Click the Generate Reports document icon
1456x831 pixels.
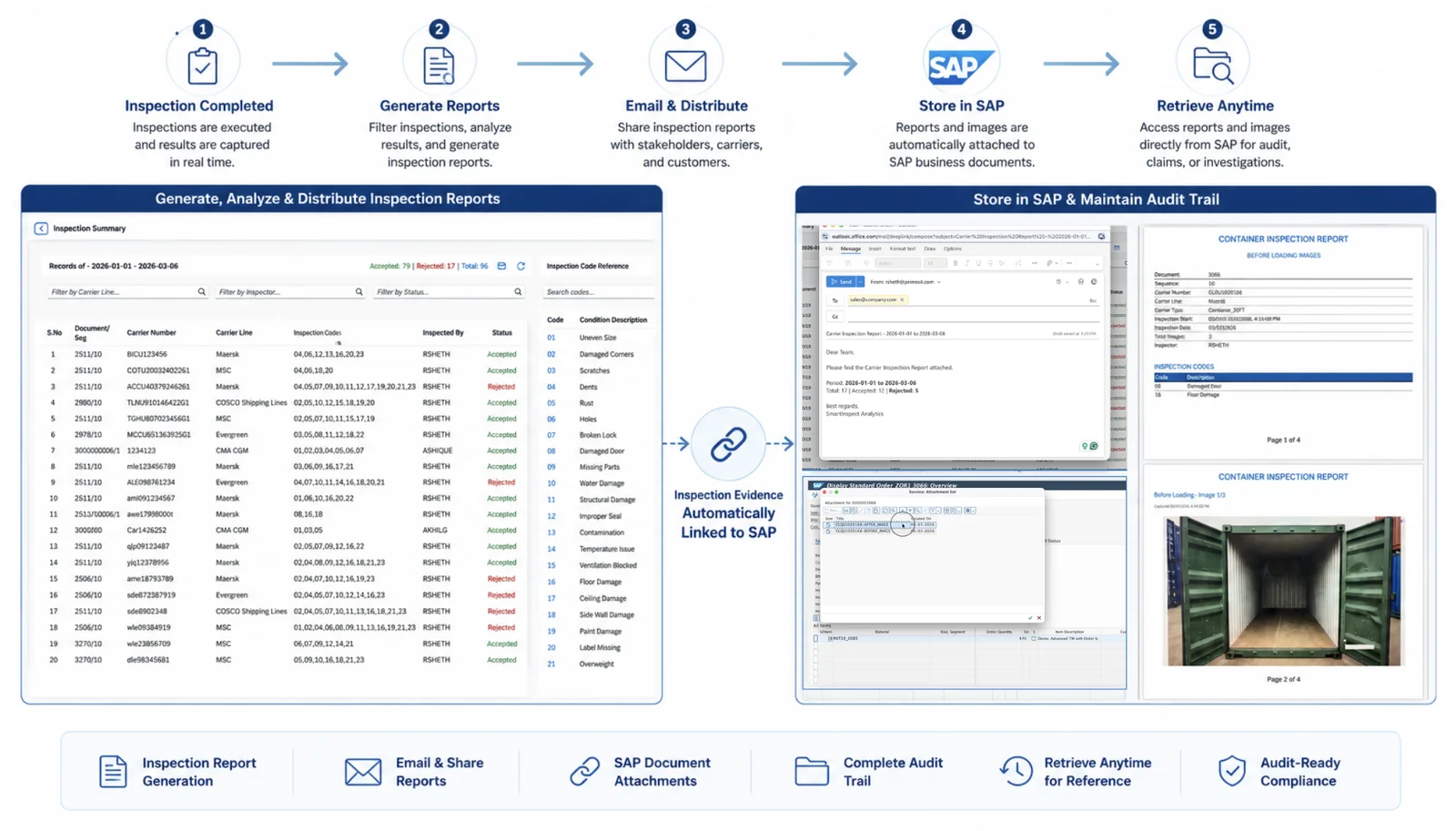[439, 66]
